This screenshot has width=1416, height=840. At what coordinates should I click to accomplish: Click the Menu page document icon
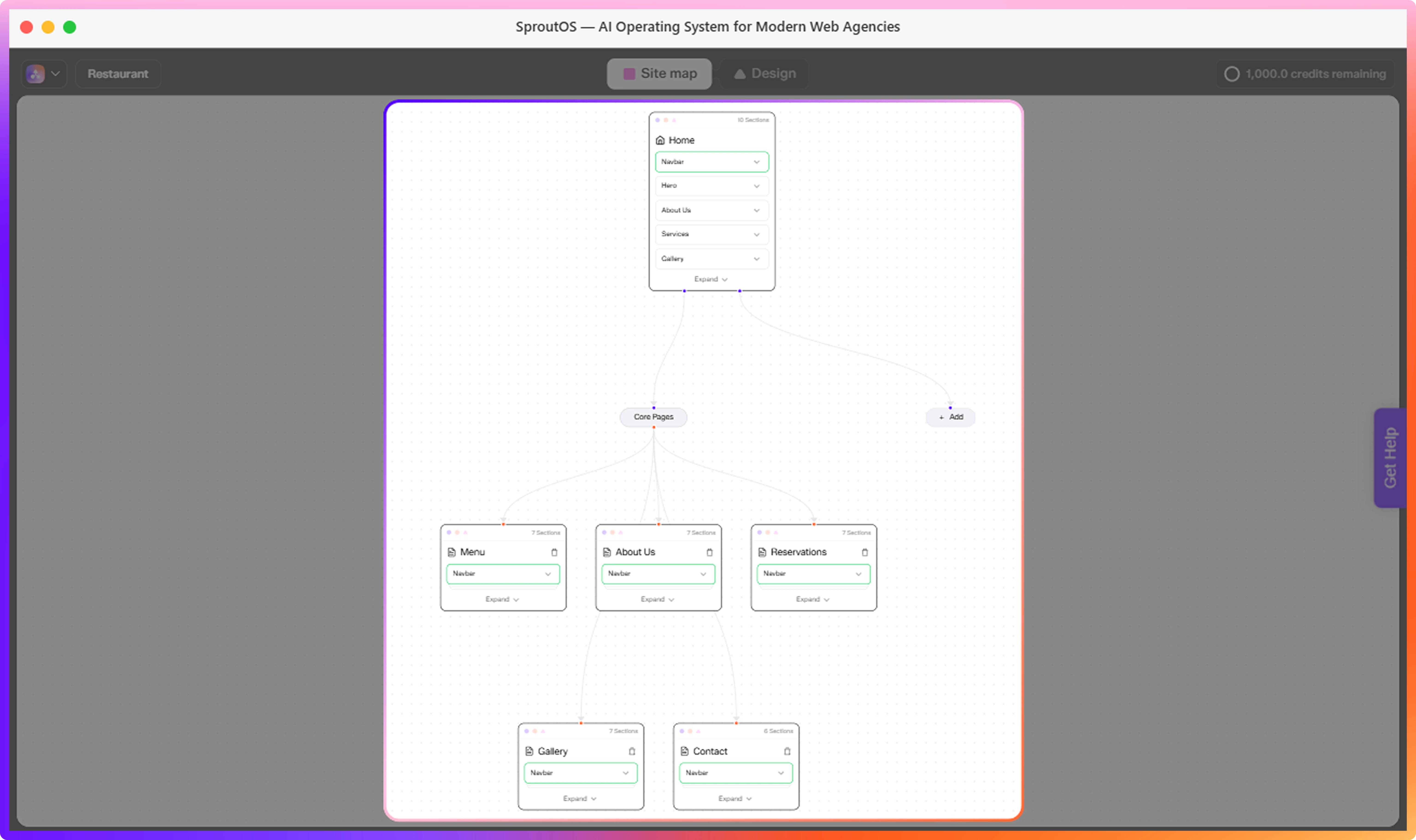point(452,552)
